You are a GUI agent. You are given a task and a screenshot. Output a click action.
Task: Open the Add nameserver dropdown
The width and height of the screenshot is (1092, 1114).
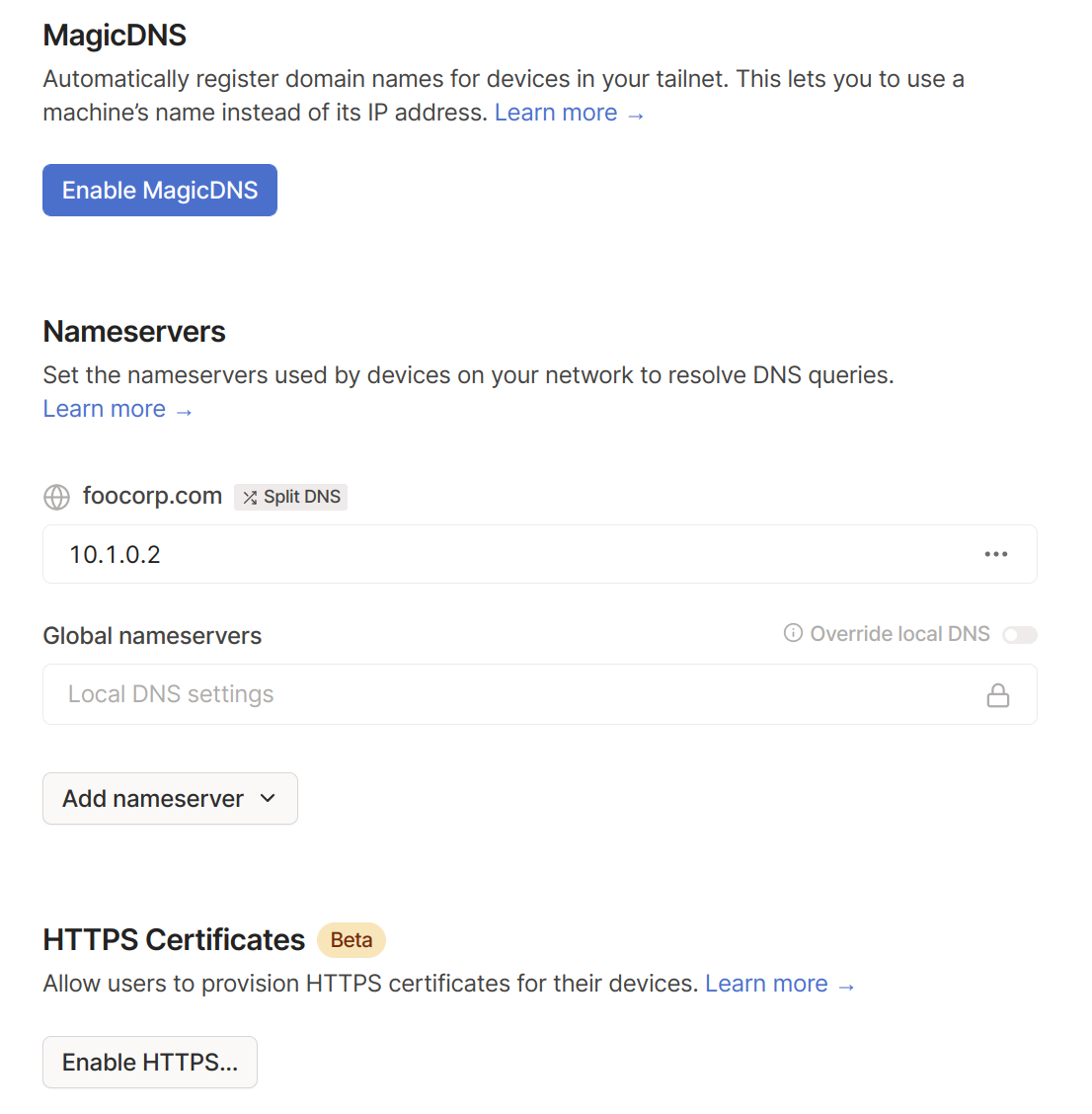[169, 798]
